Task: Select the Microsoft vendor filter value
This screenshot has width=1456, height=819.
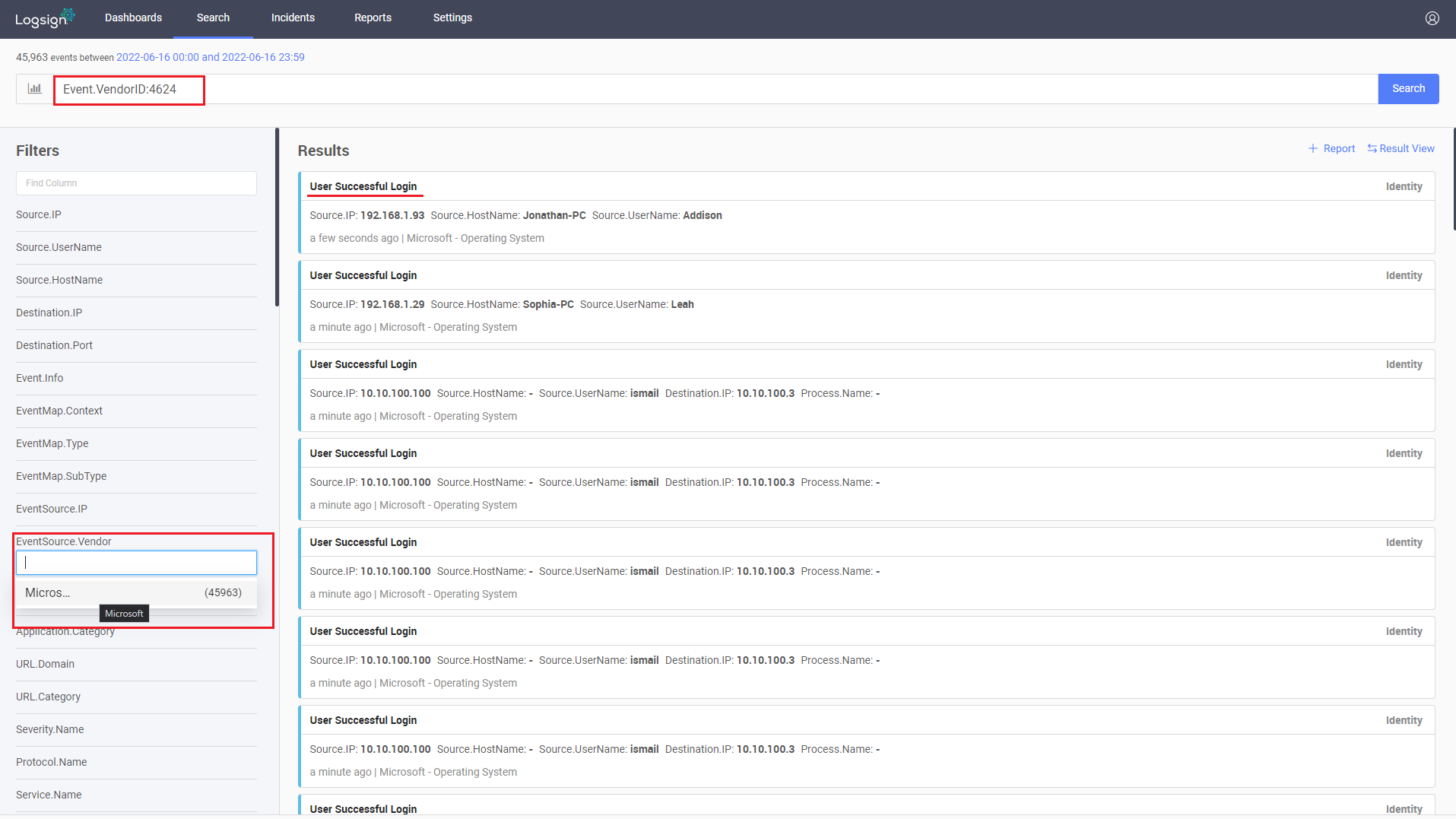Action: tap(48, 593)
